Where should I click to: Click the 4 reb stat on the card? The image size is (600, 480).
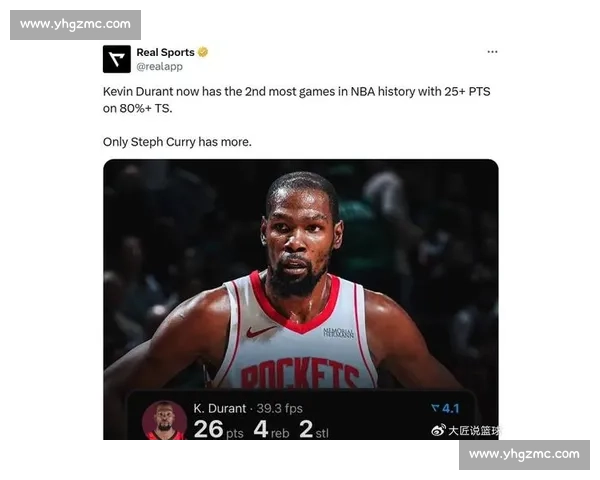[271, 429]
